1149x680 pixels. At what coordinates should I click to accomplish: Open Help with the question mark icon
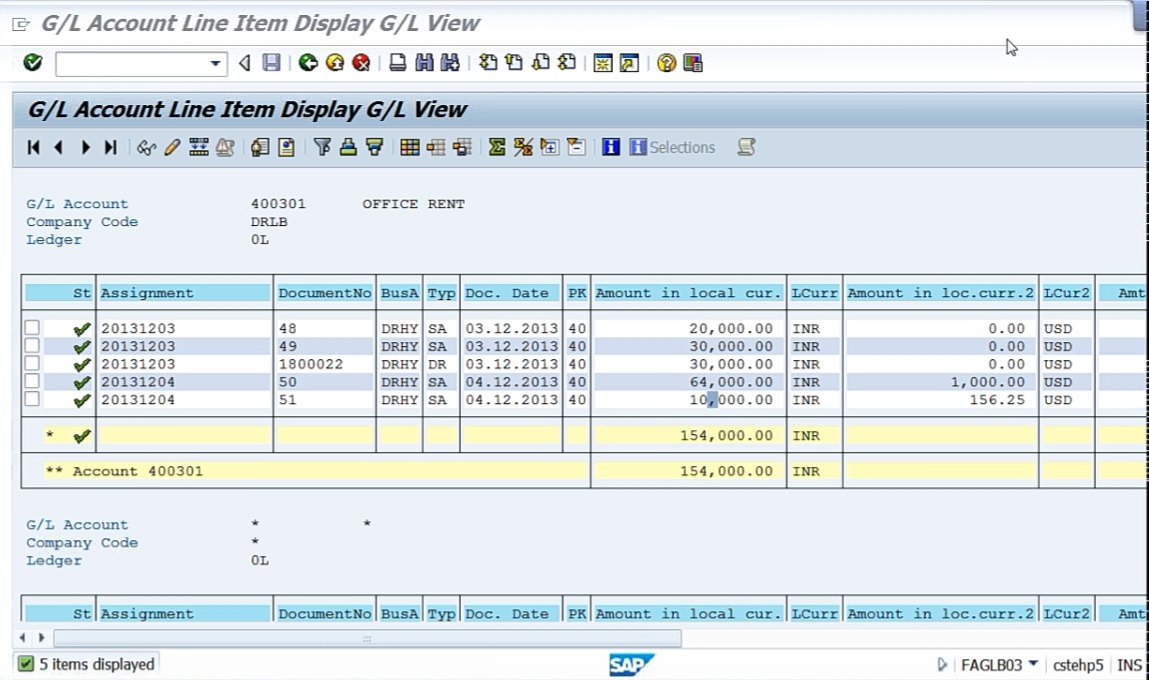pyautogui.click(x=666, y=63)
